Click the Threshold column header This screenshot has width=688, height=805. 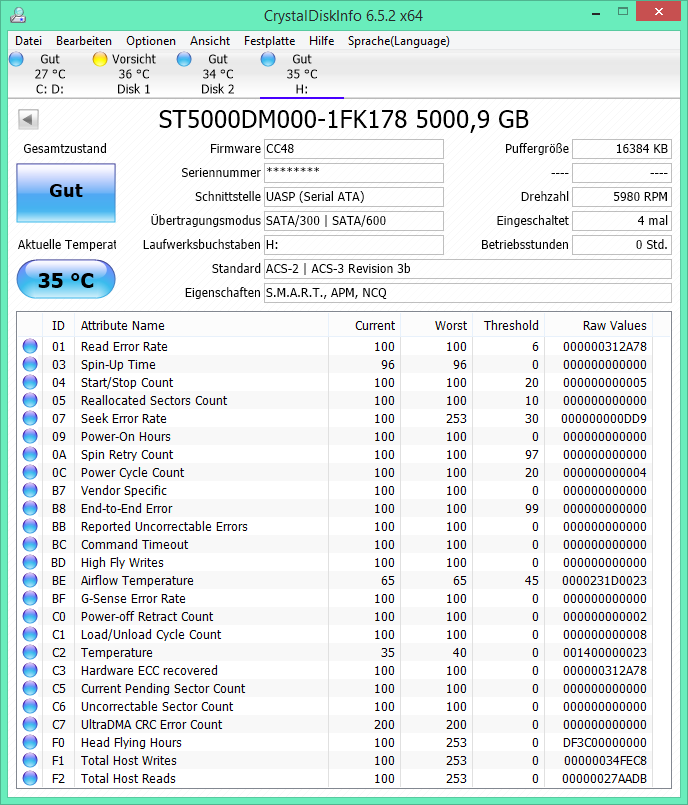509,325
